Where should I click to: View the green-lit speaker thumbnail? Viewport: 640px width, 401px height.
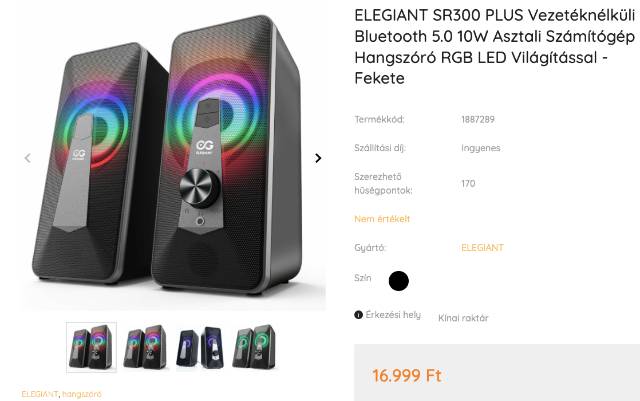[254, 347]
